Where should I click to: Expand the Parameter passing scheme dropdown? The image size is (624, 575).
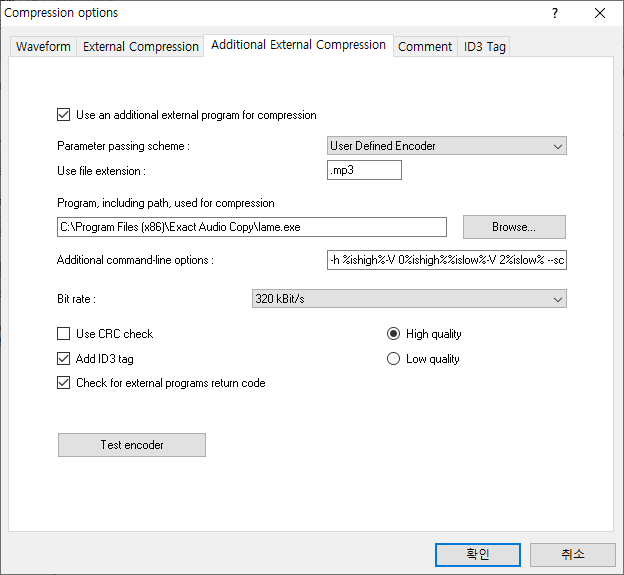447,146
